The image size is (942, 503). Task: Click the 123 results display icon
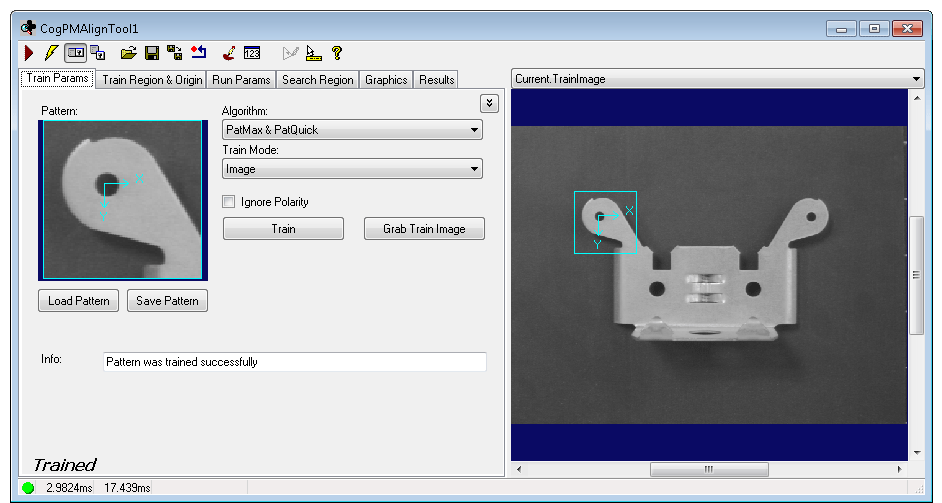coord(252,53)
